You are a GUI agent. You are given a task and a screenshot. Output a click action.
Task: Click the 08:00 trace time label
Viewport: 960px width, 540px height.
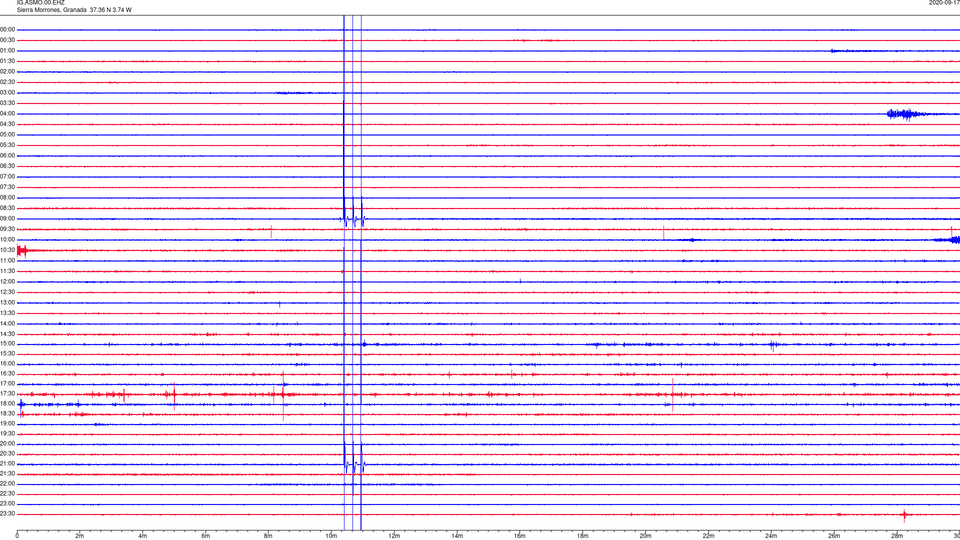pos(7,198)
